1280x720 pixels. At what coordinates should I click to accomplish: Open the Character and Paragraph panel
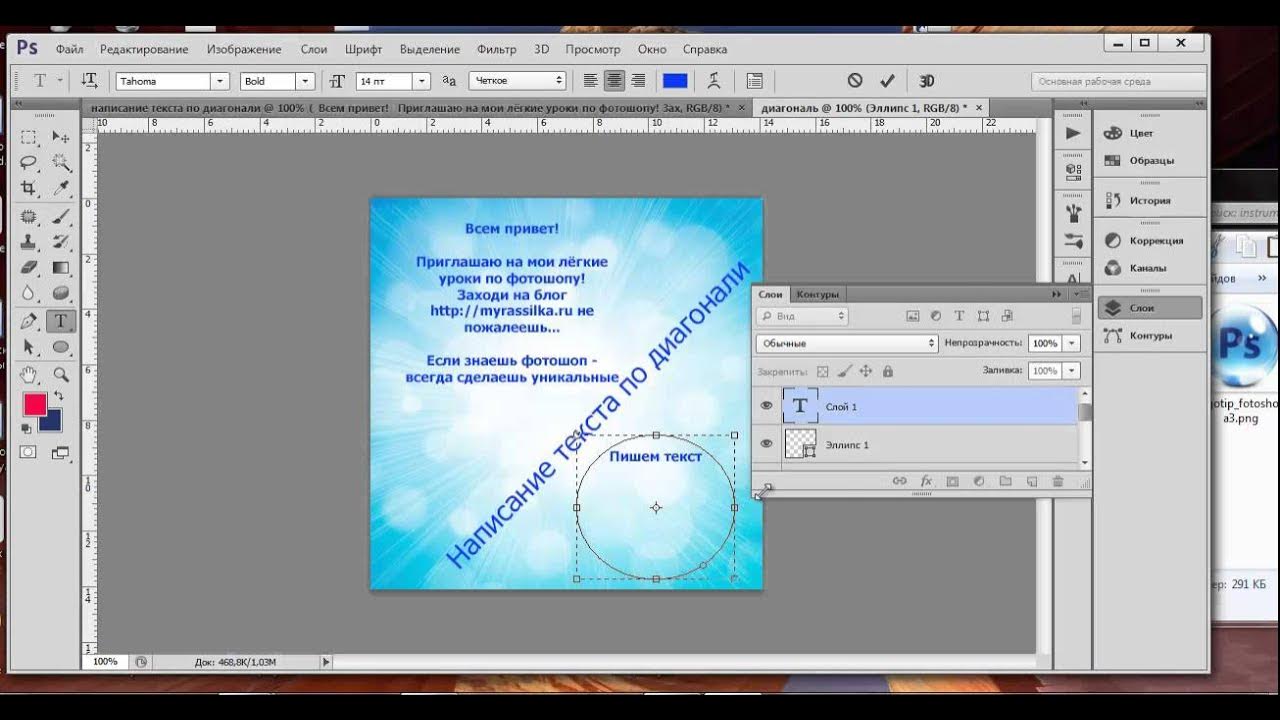click(755, 81)
